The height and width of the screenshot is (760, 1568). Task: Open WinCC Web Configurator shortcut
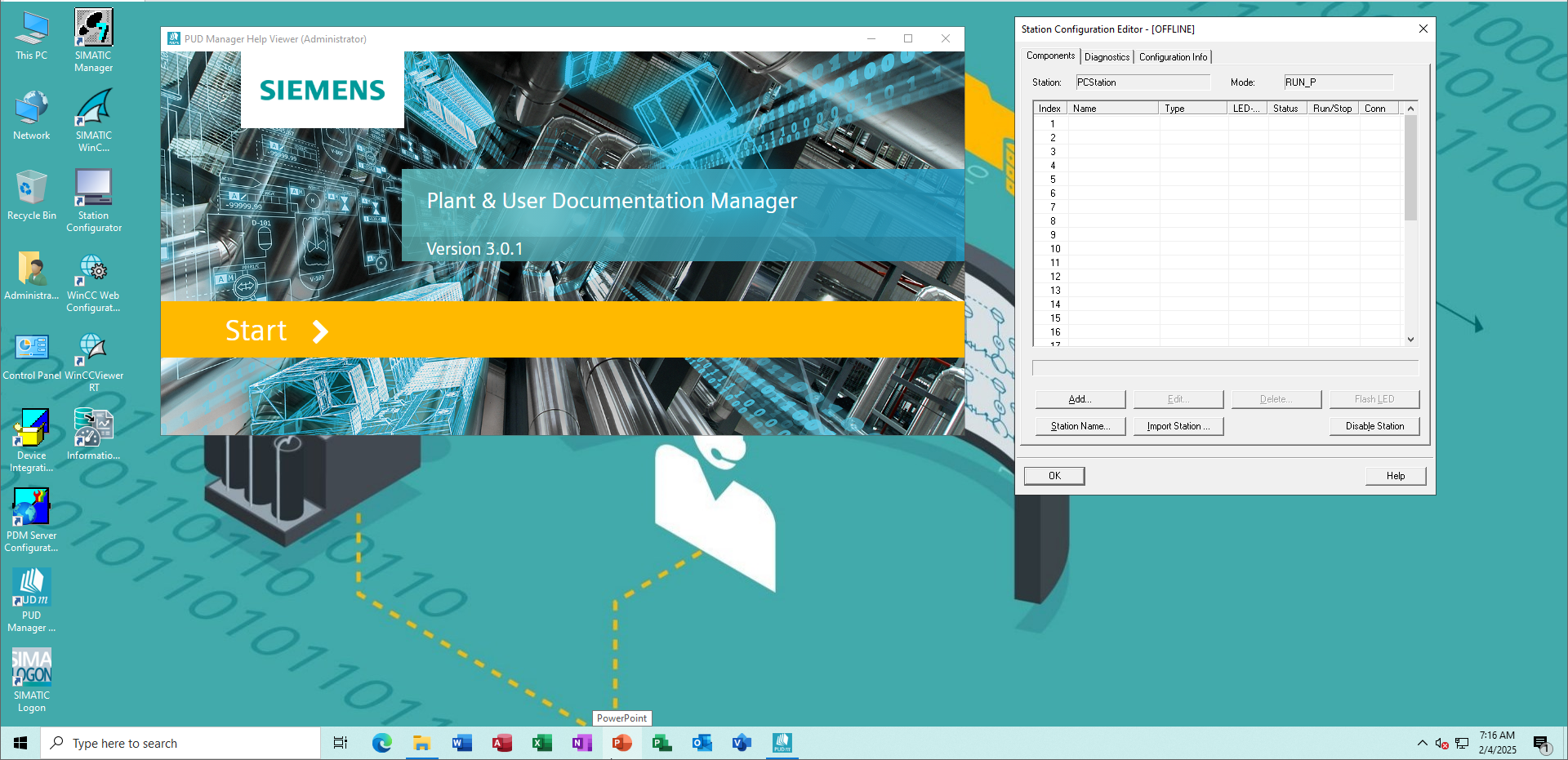tap(94, 281)
